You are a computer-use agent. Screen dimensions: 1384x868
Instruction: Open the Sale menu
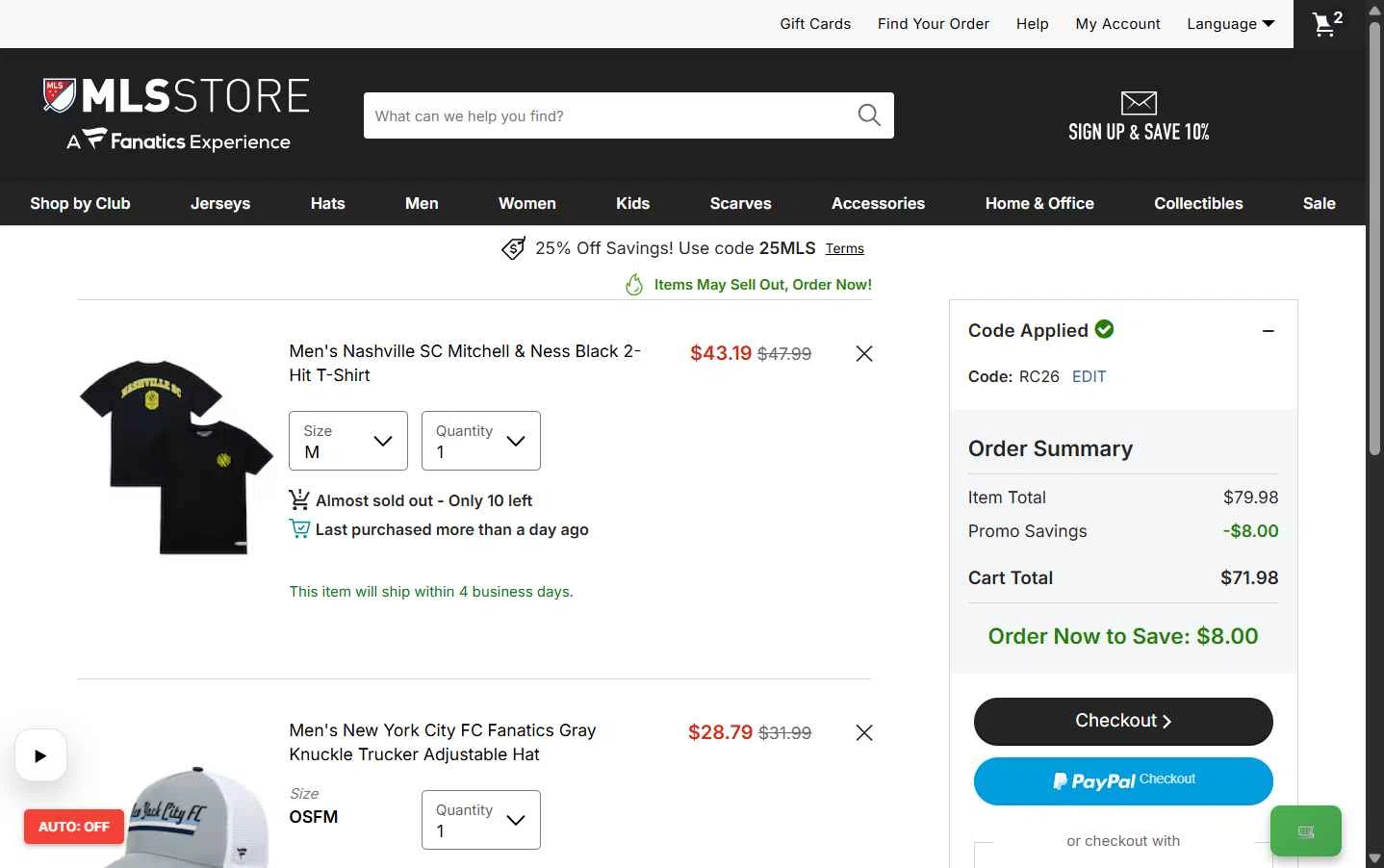coord(1320,203)
